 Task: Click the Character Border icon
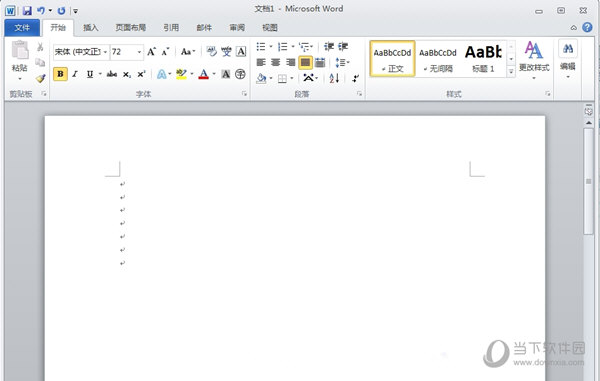(241, 51)
